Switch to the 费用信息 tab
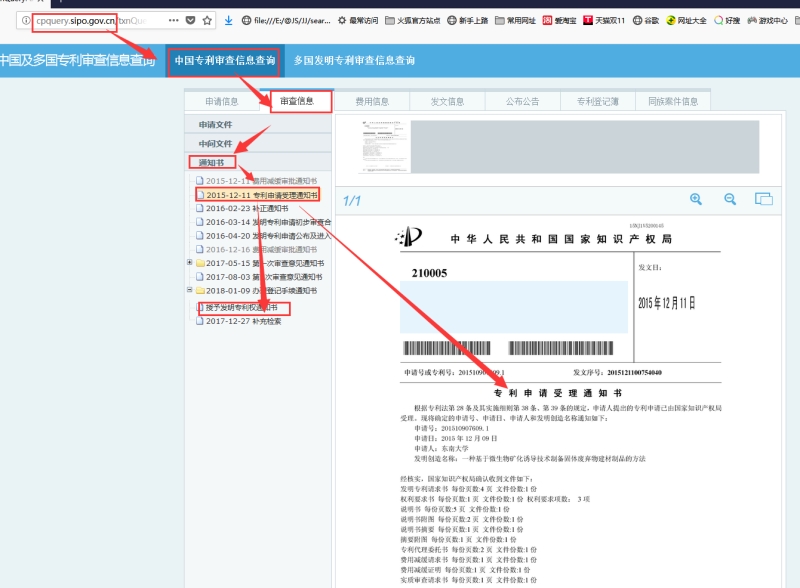This screenshot has width=800, height=588. 372,102
